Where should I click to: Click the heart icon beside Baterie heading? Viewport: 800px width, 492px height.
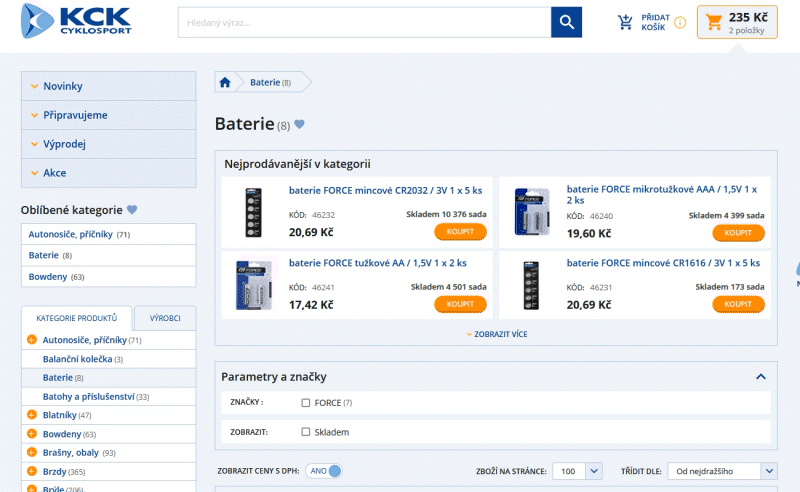tap(299, 125)
